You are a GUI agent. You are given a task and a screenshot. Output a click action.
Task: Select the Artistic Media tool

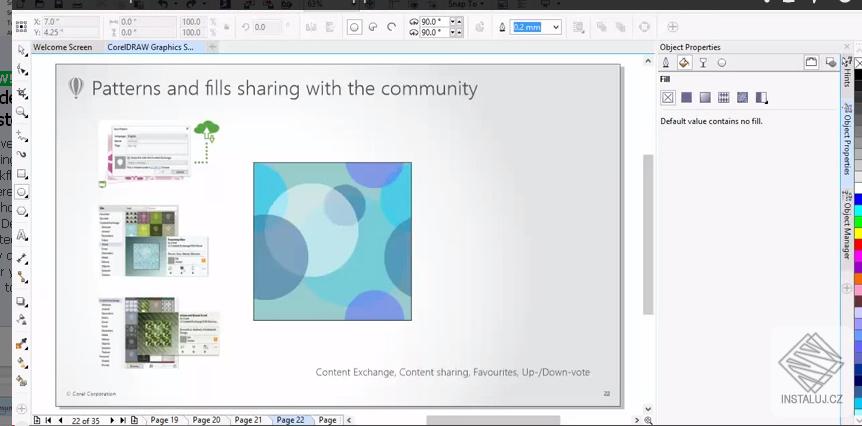click(21, 154)
